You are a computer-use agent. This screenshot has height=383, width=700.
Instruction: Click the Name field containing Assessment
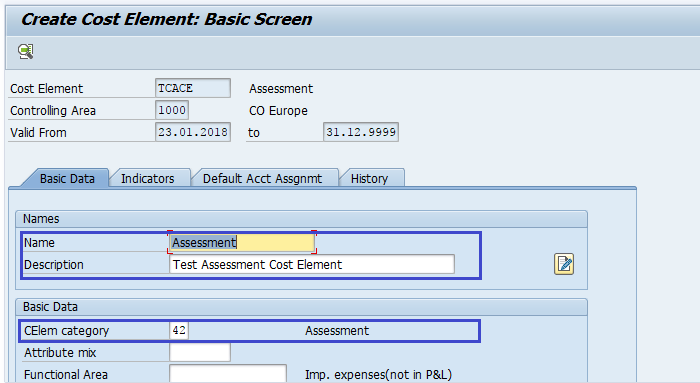pos(242,242)
